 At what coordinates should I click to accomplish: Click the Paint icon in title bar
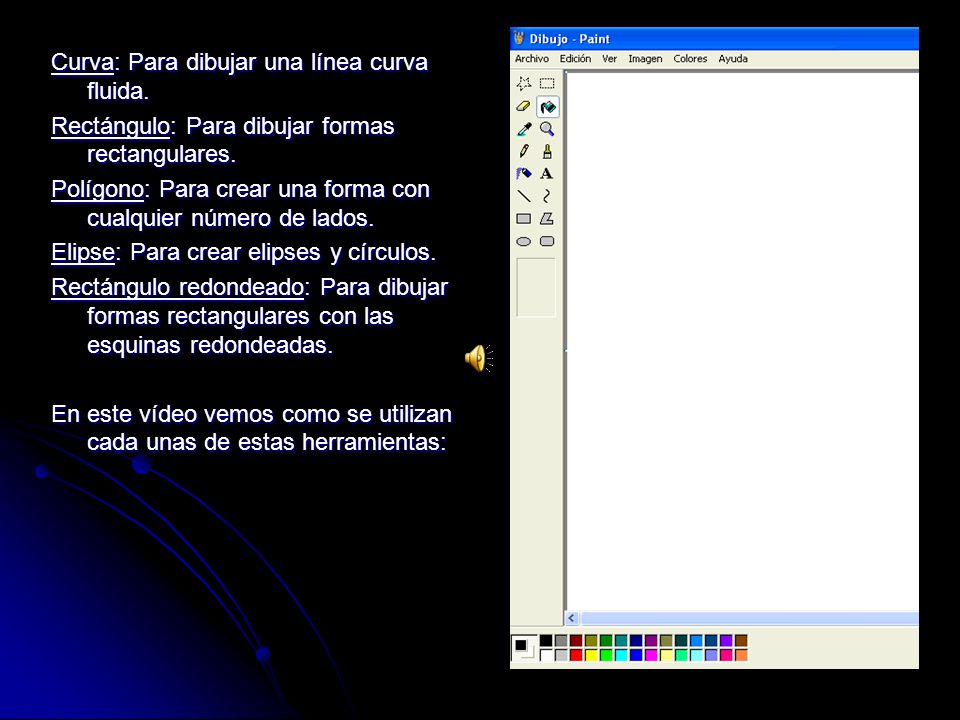[x=519, y=38]
